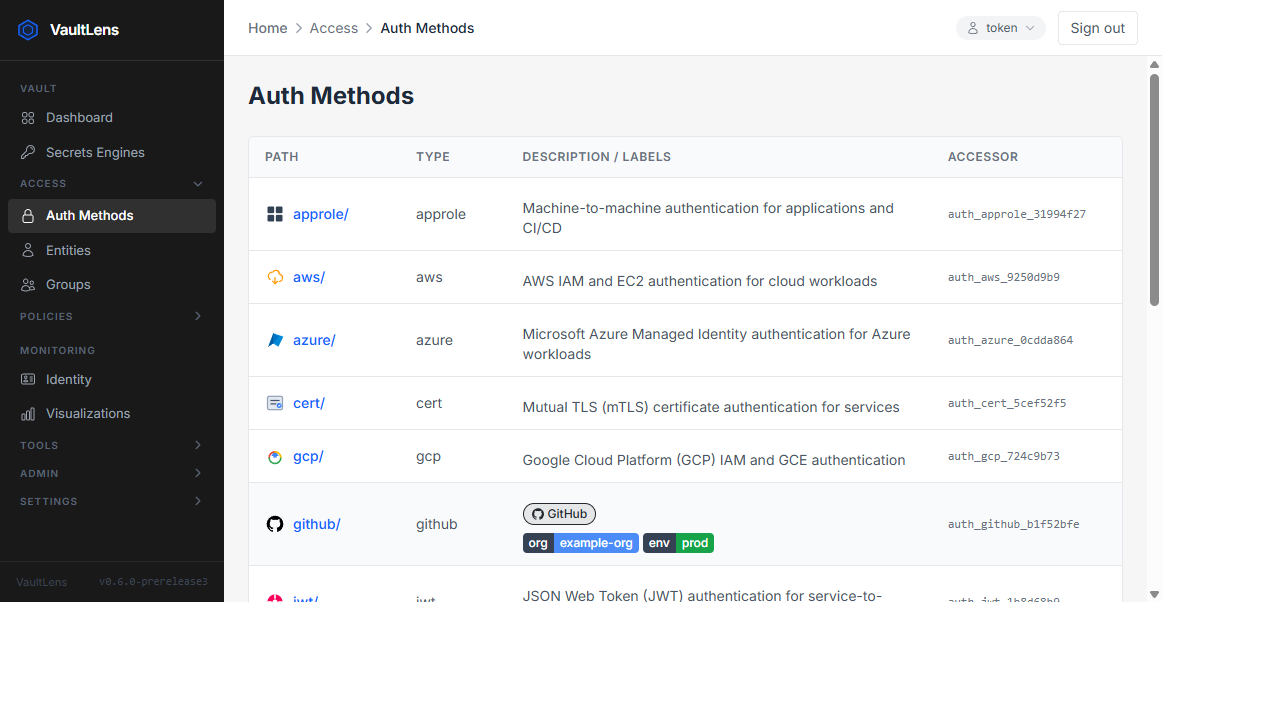Click the Secrets Engines key icon
Screen dimensions: 1280x720
click(28, 153)
